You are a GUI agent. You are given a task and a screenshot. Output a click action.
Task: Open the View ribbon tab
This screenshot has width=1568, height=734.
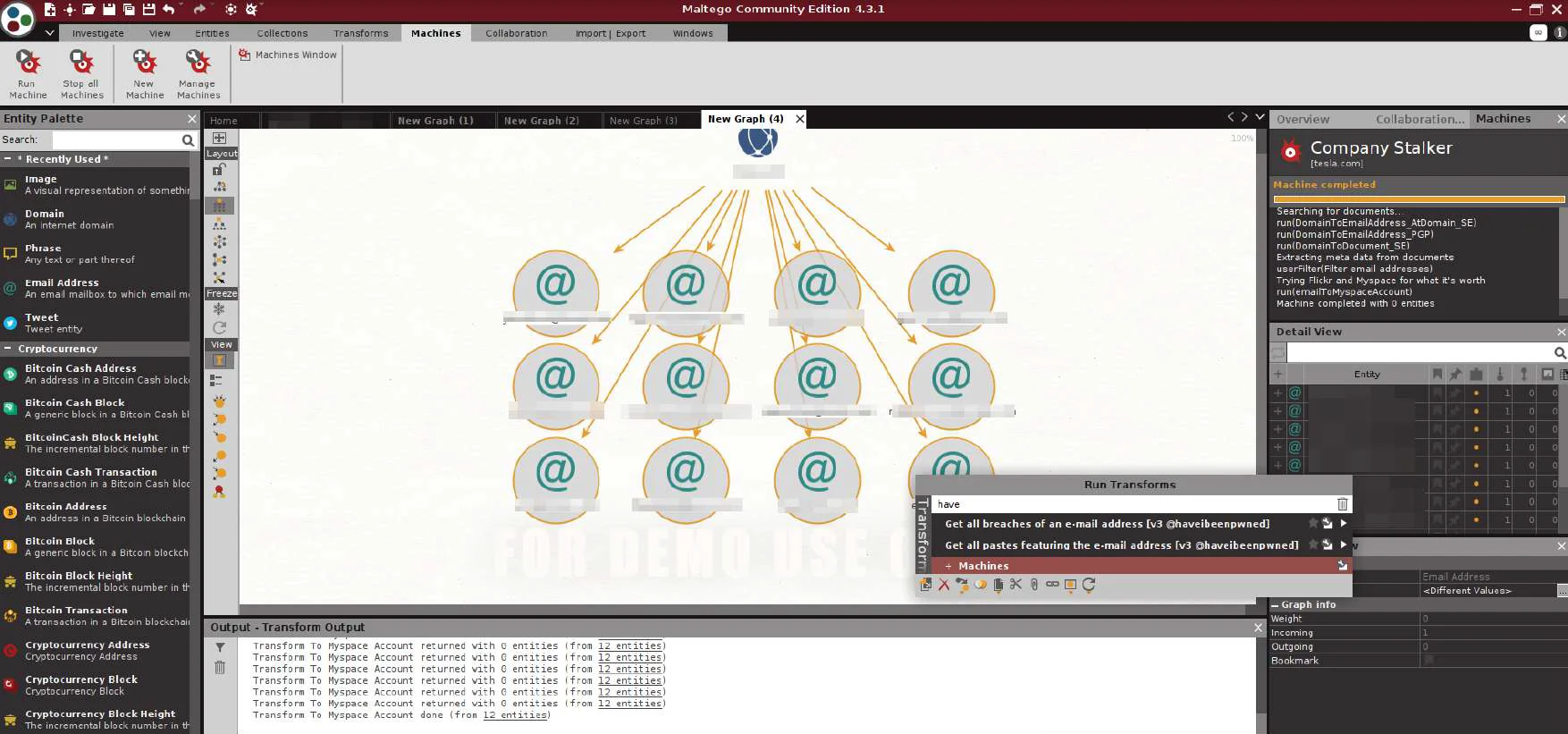pyautogui.click(x=160, y=33)
